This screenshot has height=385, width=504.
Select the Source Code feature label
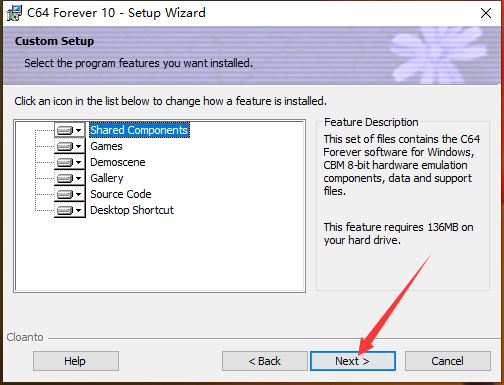click(121, 194)
